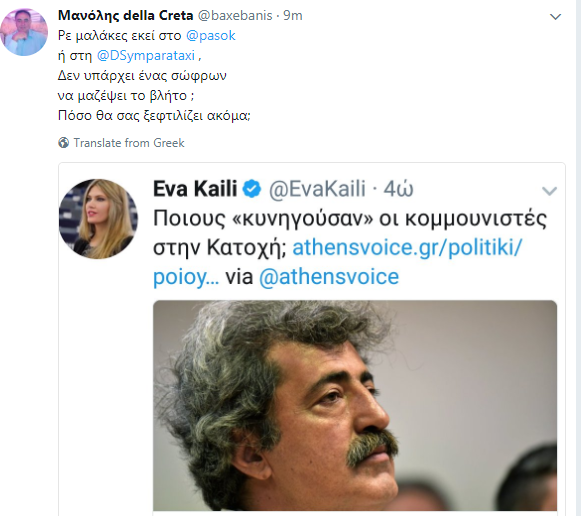Click the tweet text 'Πόσο θα σας ξεφτιλίζει ακόμα'
The height and width of the screenshot is (516, 581).
[154, 116]
